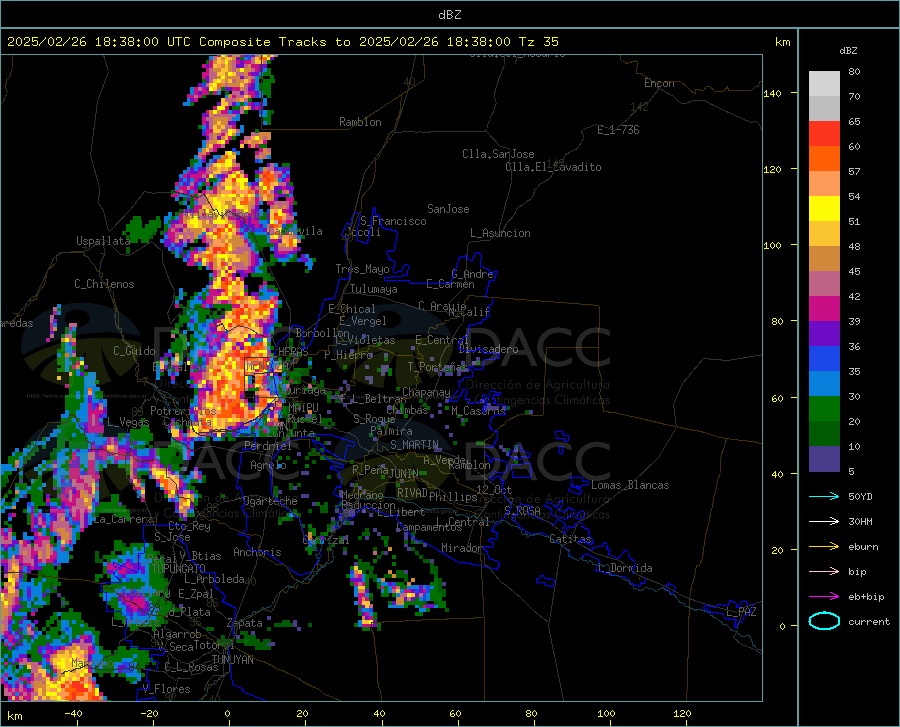The width and height of the screenshot is (900, 727).
Task: Click the '50YD' legend label
Action: click(x=860, y=496)
